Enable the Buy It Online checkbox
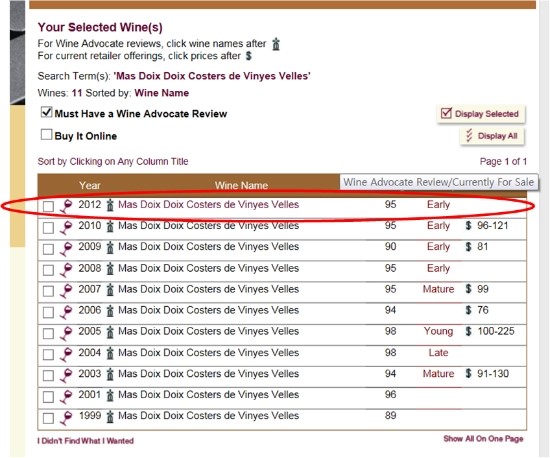The height and width of the screenshot is (458, 550). coord(46,135)
